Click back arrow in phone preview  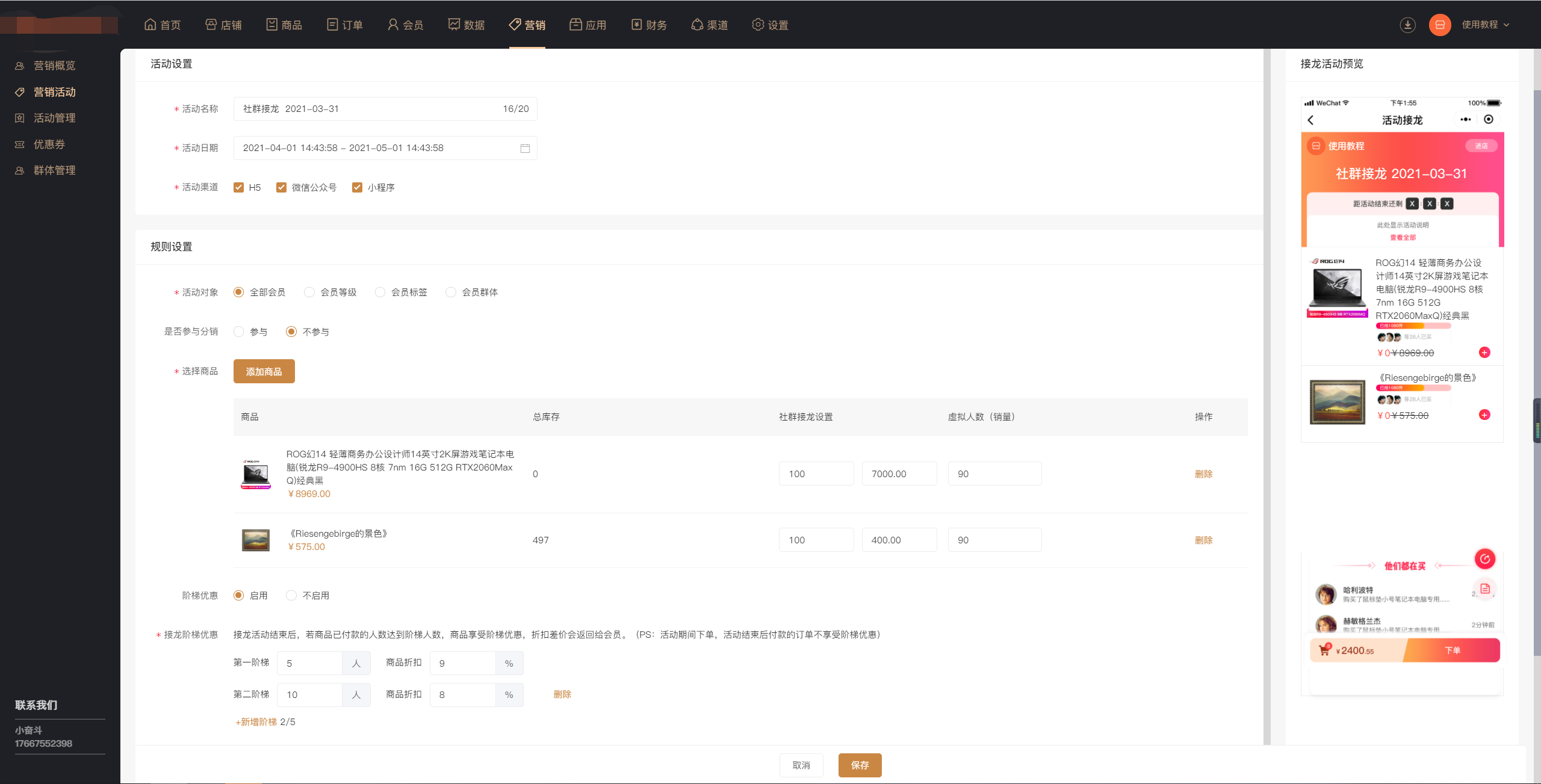click(x=1311, y=120)
